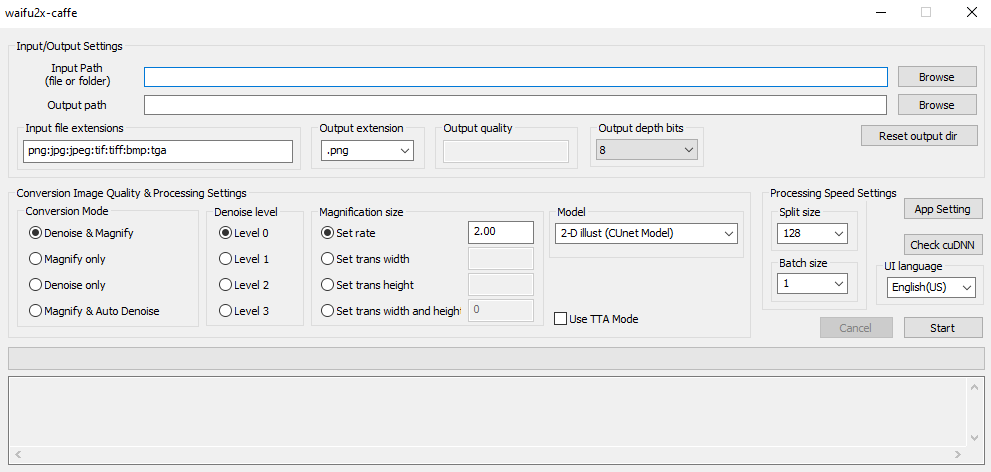Open the Batch size dropdown

[813, 284]
